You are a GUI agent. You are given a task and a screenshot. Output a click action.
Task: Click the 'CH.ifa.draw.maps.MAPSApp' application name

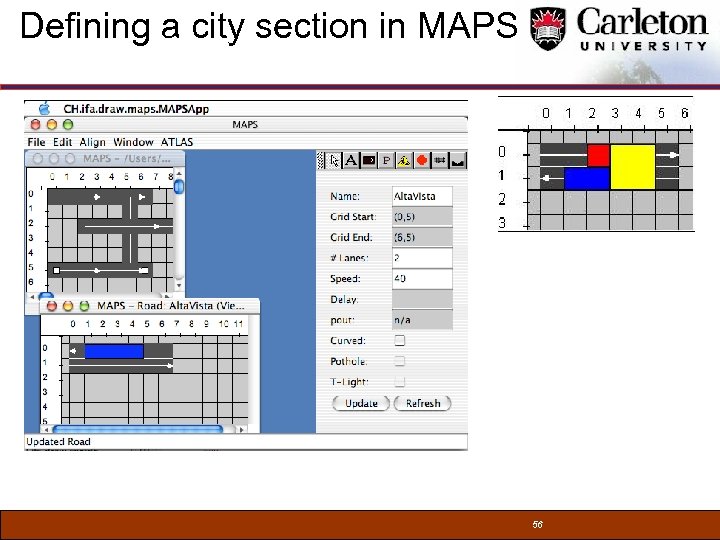click(136, 109)
